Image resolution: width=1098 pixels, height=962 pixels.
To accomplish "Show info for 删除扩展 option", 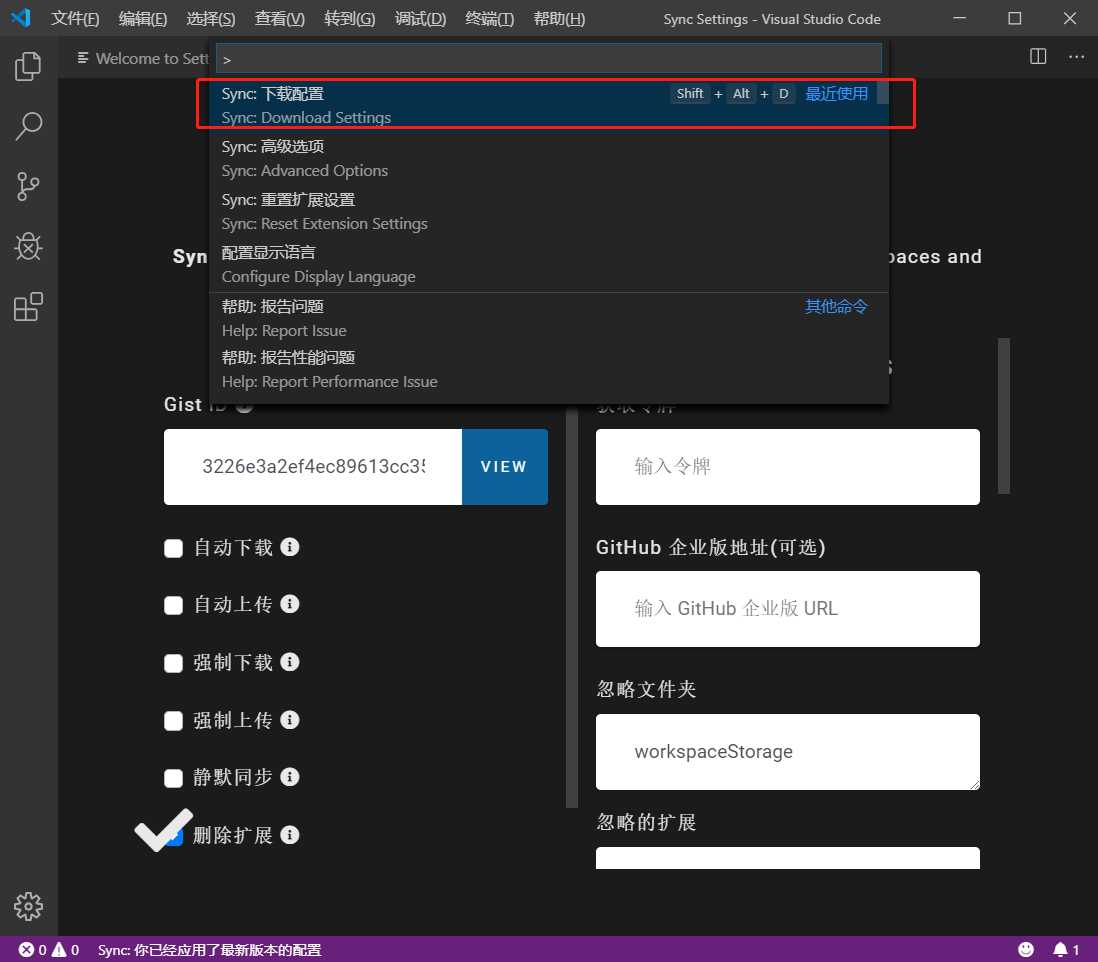I will (289, 835).
